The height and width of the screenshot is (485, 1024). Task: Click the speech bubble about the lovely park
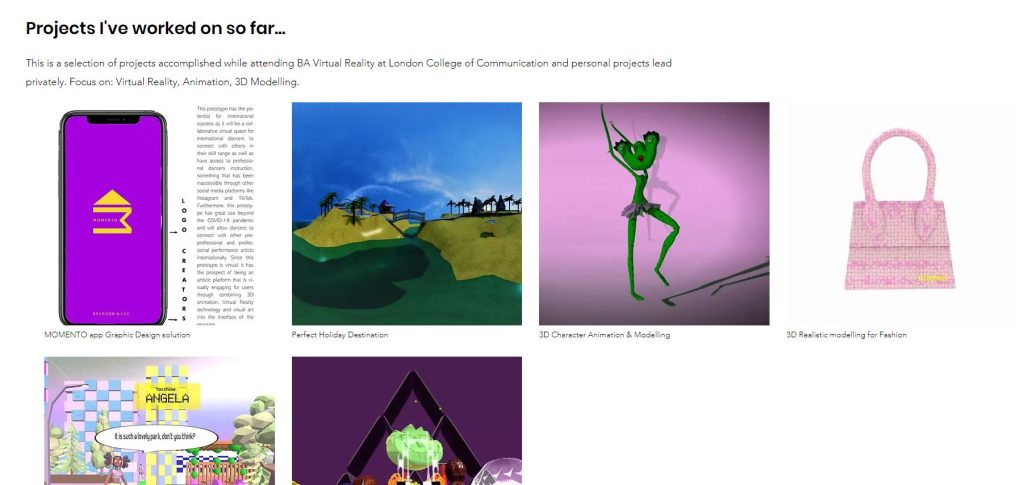(156, 437)
